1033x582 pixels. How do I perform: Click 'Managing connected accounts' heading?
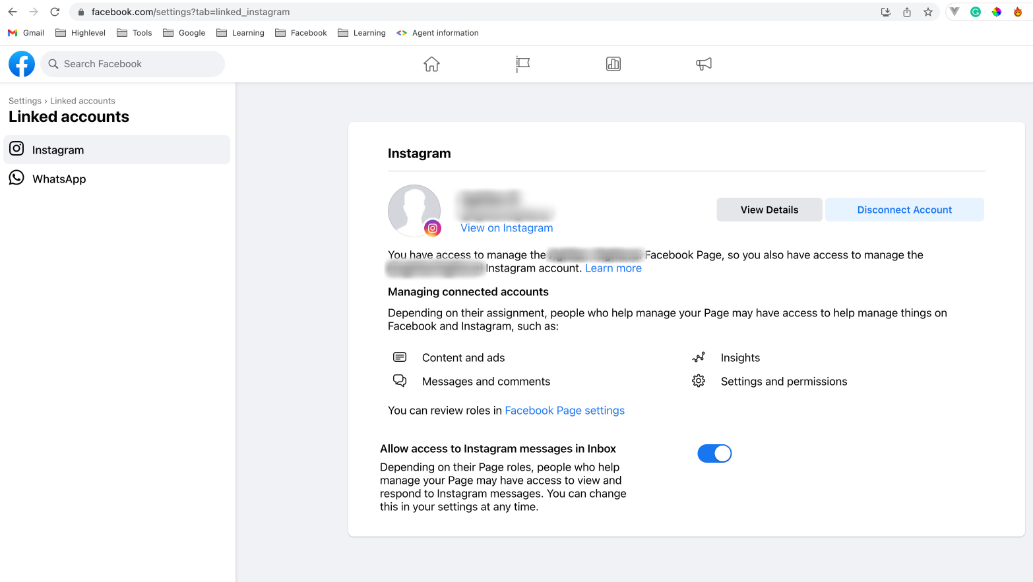(x=468, y=291)
